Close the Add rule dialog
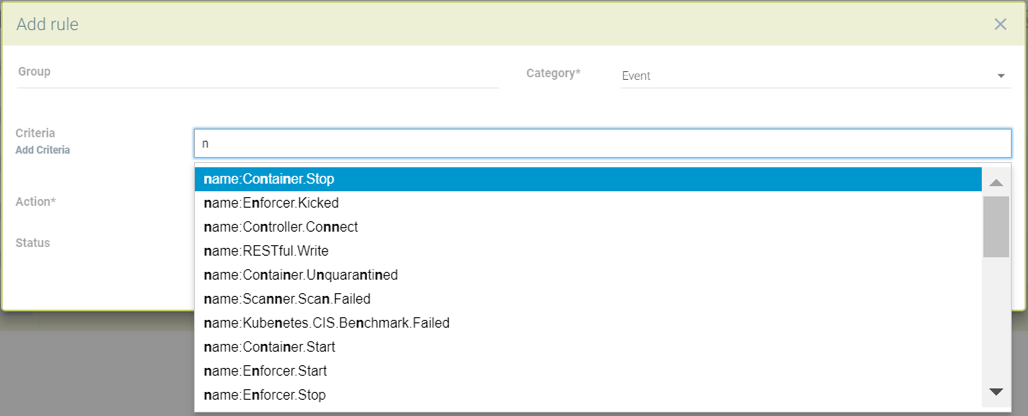1028x416 pixels. coord(1000,24)
